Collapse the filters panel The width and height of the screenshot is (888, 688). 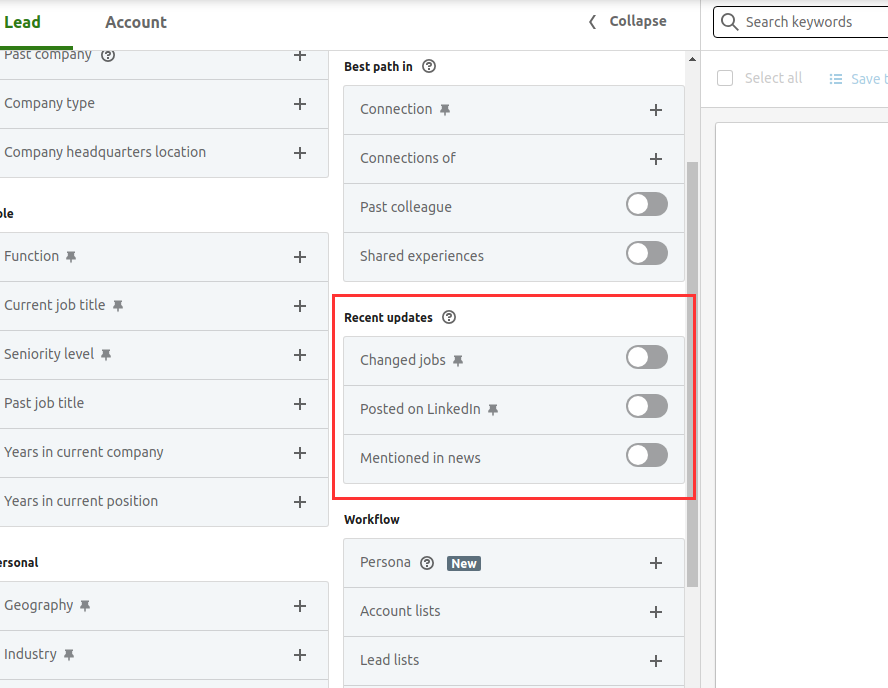(627, 21)
